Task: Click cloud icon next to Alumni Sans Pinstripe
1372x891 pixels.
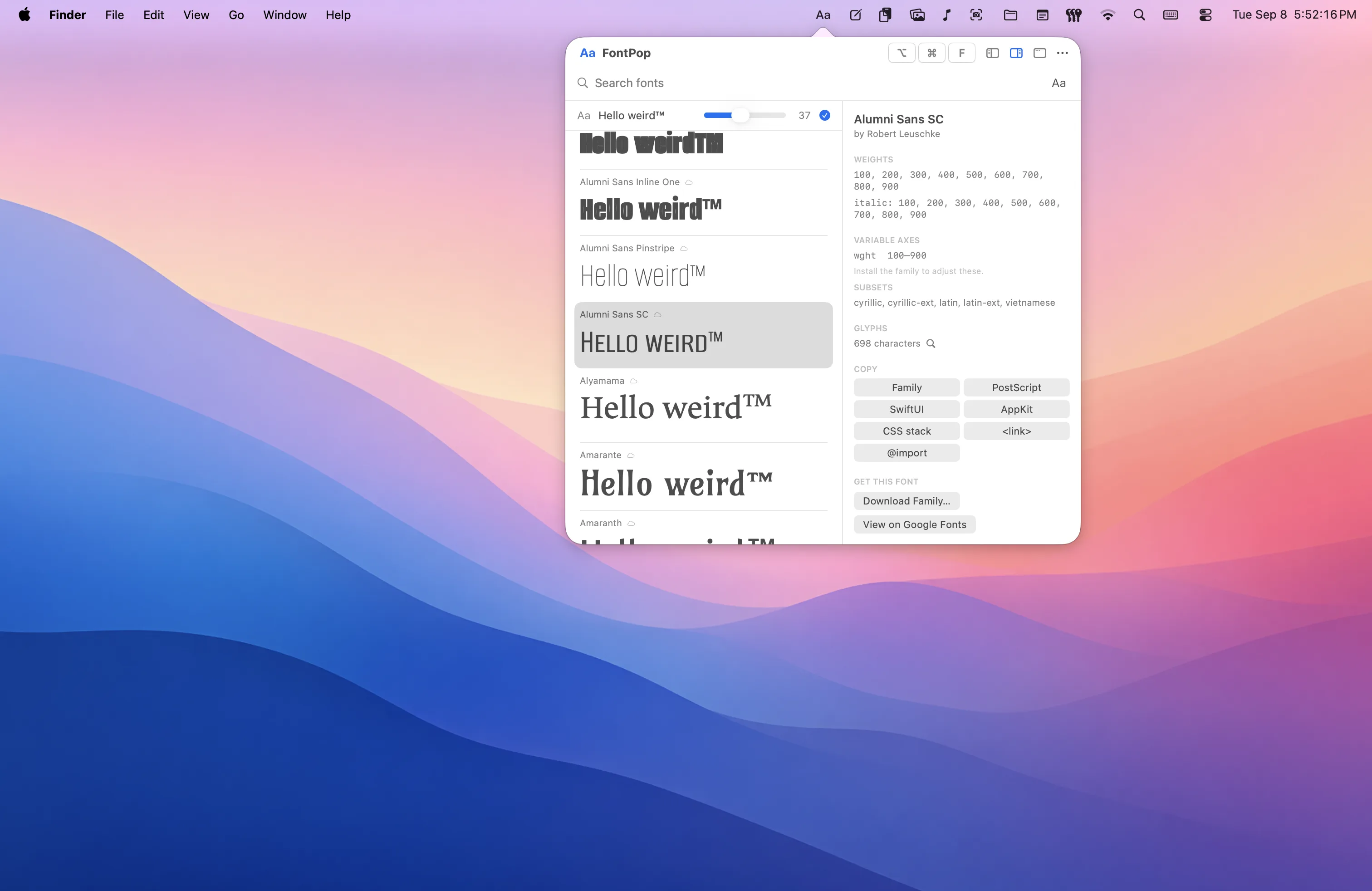Action: click(684, 249)
